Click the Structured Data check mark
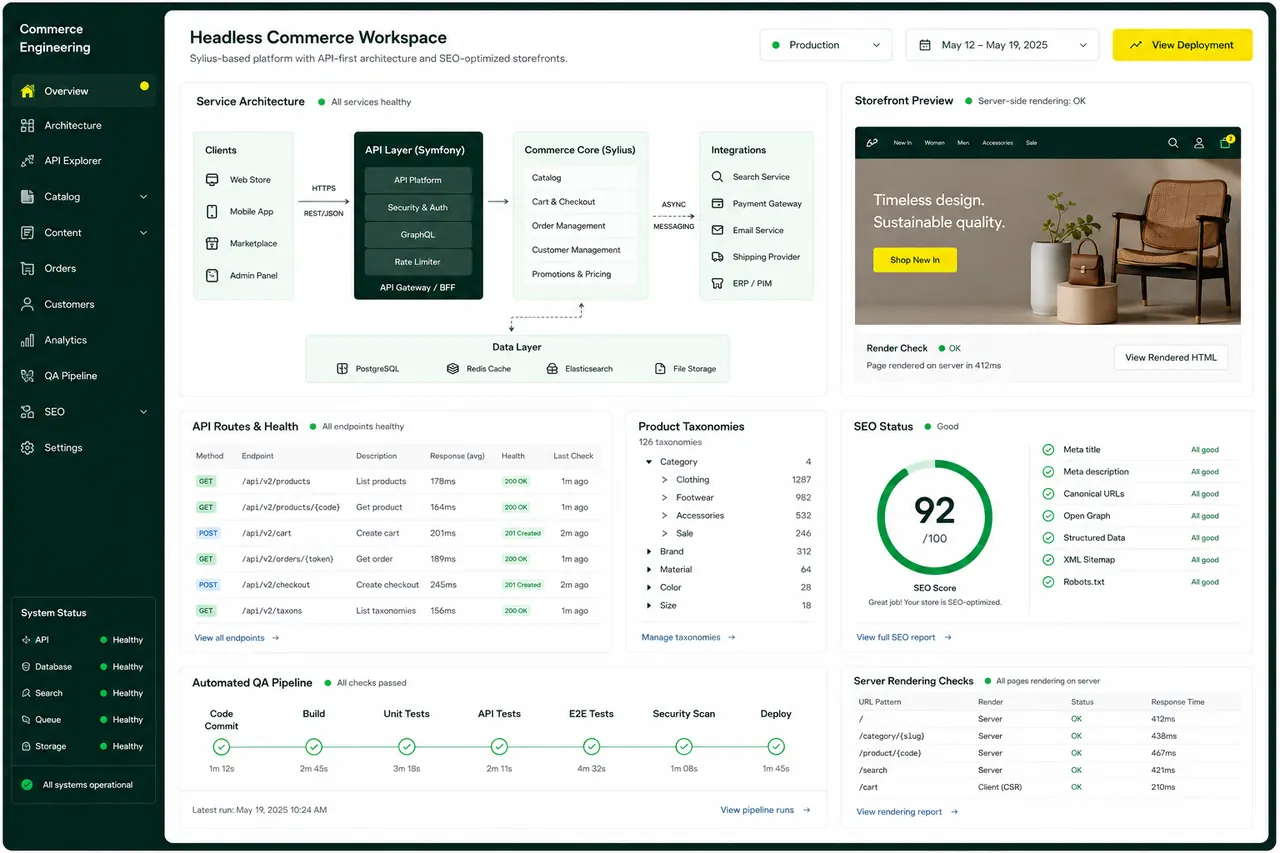This screenshot has height=853, width=1280. (x=1048, y=538)
